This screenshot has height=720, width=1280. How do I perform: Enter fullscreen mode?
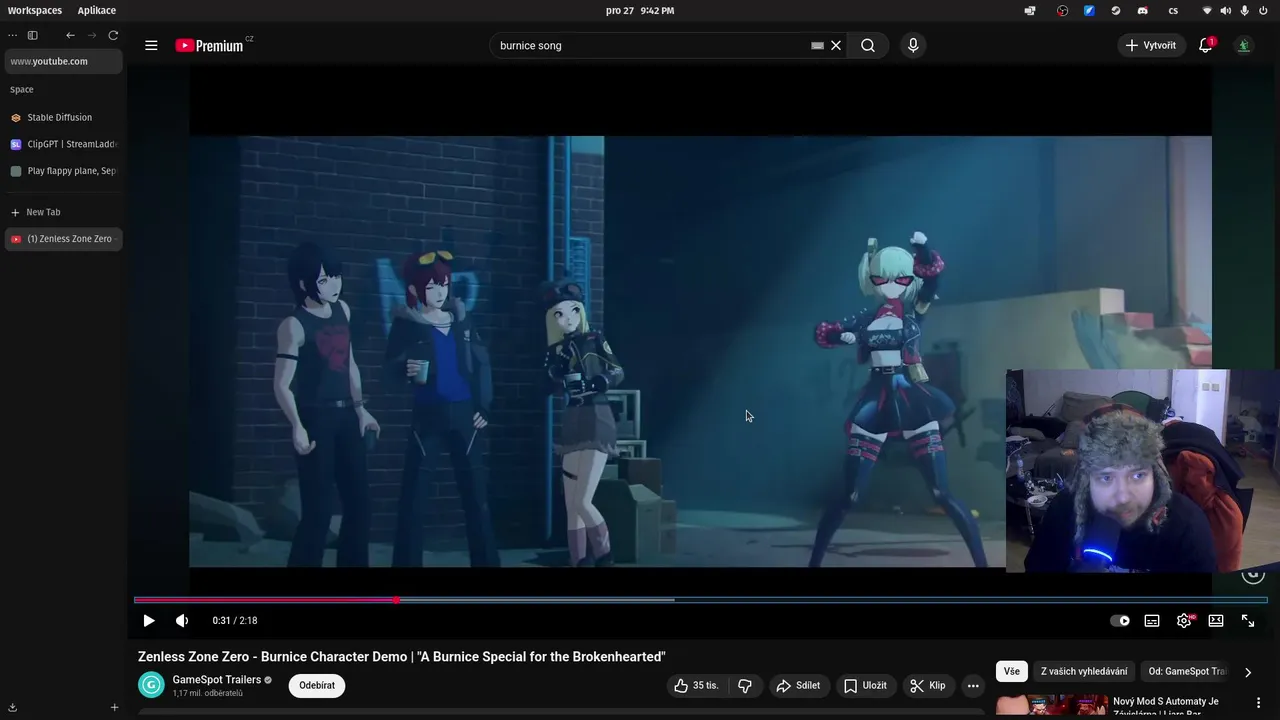click(1248, 620)
